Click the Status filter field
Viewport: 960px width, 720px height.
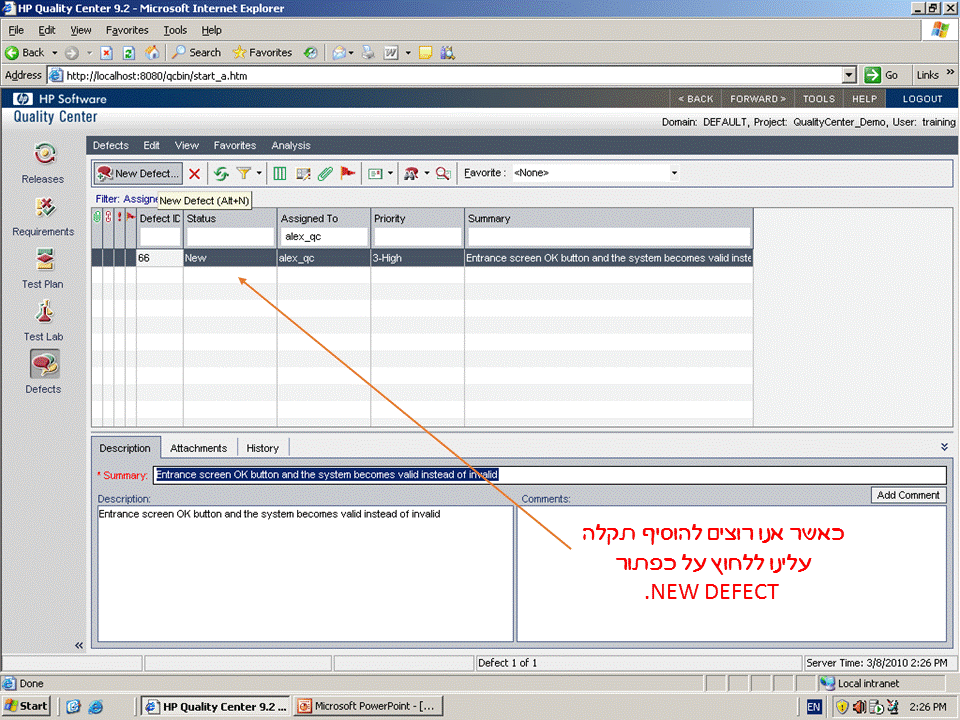click(230, 236)
